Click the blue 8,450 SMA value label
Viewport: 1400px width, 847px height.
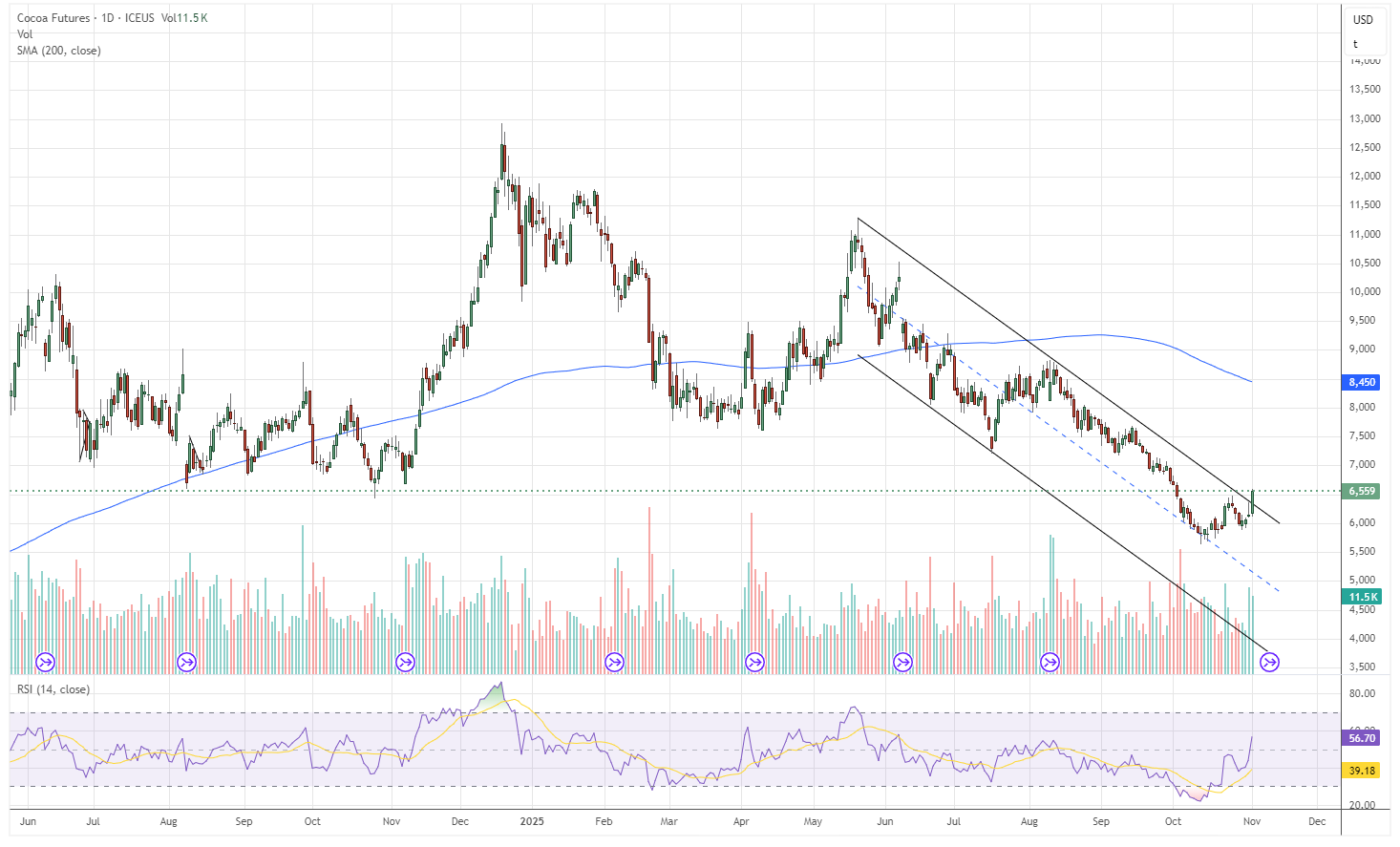pos(1362,382)
